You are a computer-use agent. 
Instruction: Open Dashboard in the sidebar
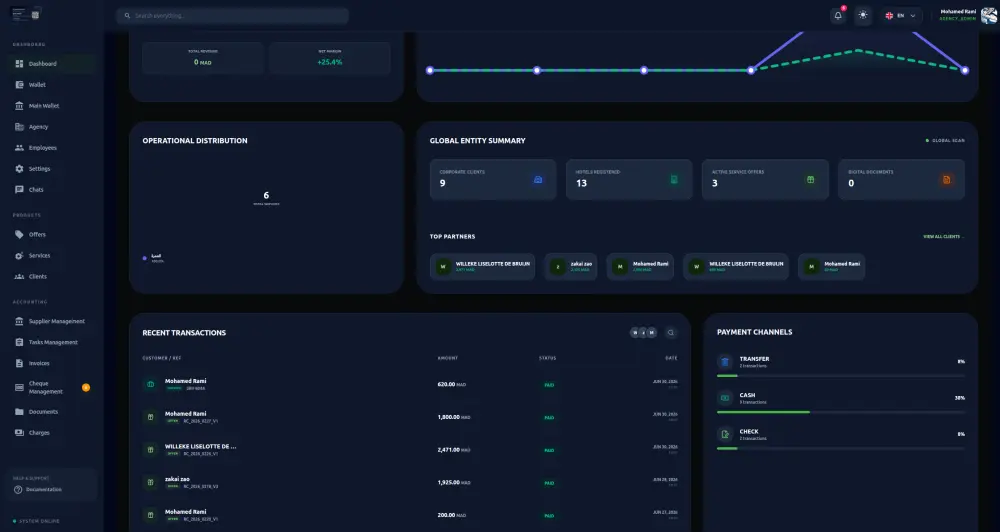[x=52, y=64]
